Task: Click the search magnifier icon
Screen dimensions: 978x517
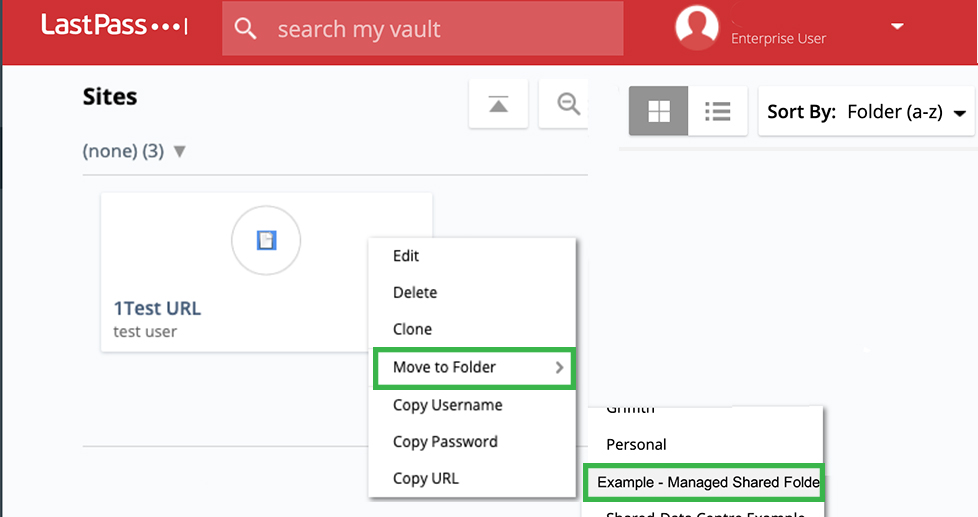Action: coord(246,29)
